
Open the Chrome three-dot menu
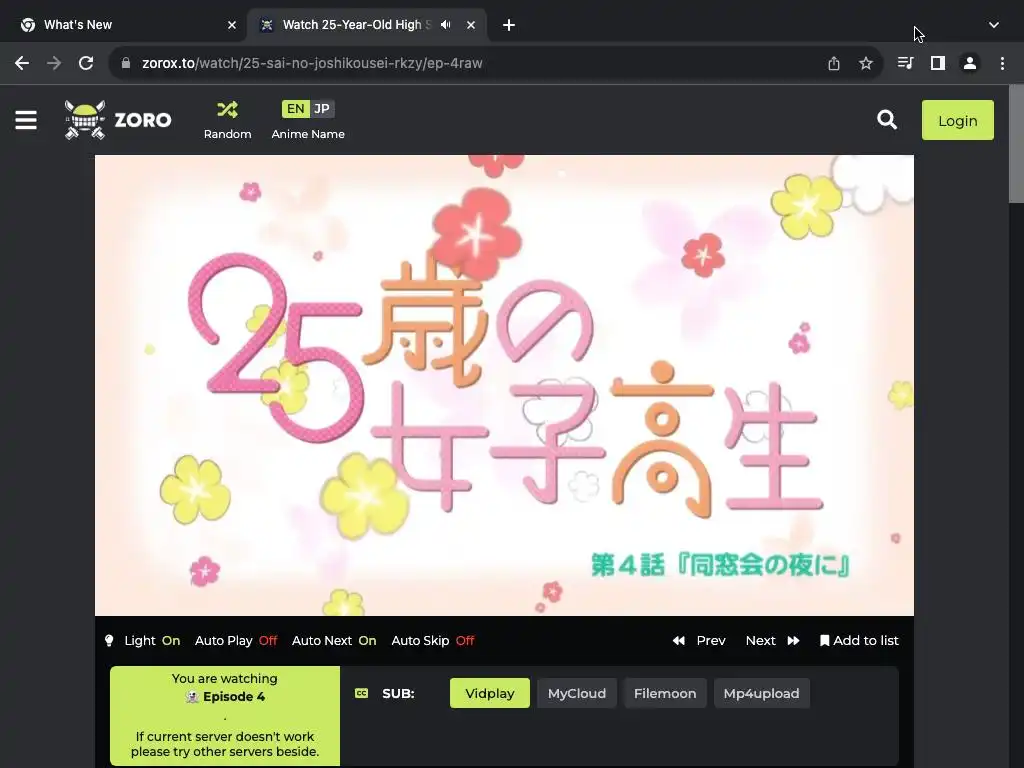(x=1002, y=63)
